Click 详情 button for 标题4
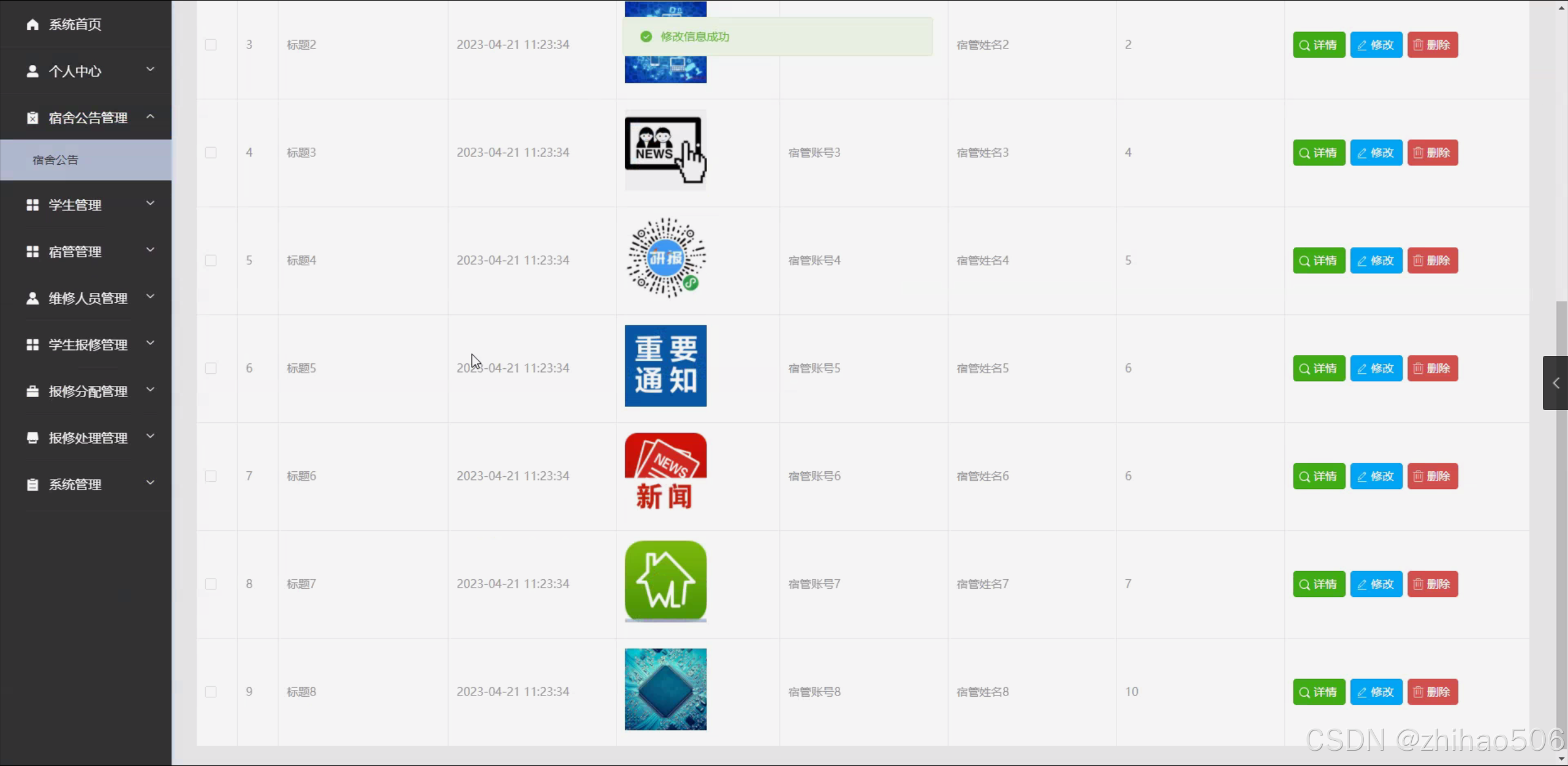Image resolution: width=1568 pixels, height=766 pixels. point(1318,260)
